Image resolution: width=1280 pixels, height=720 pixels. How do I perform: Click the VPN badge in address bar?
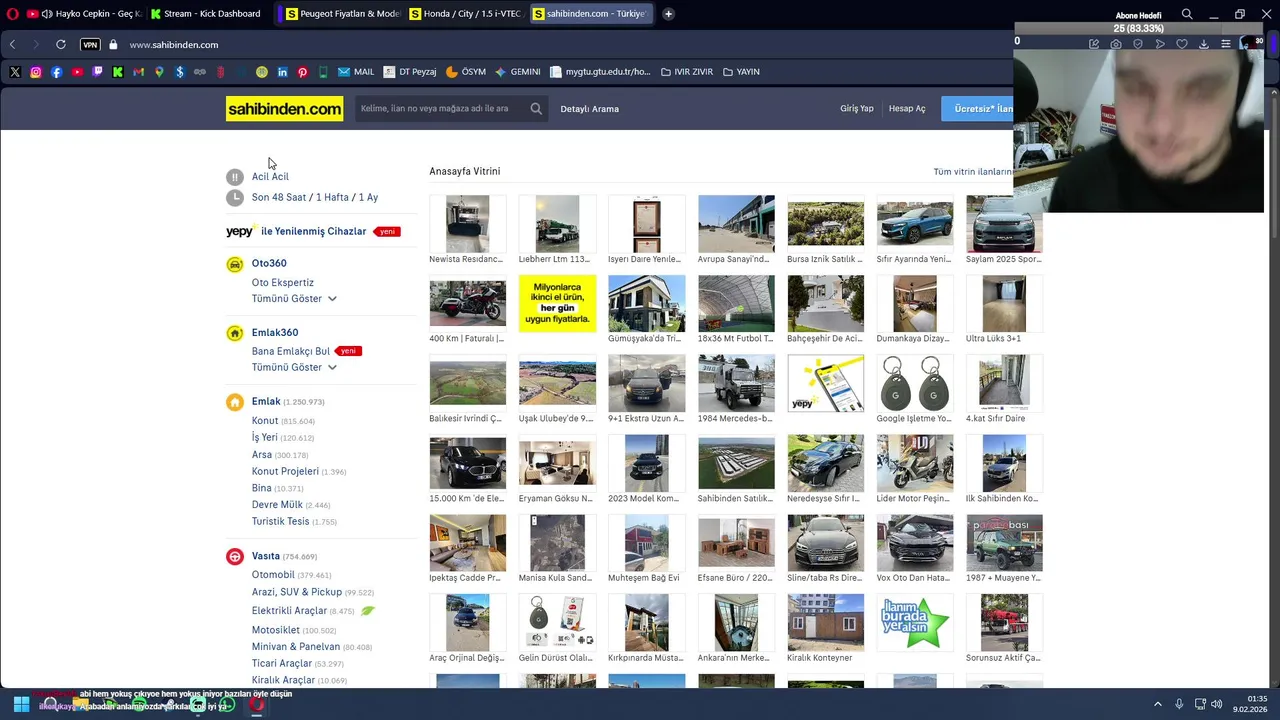click(x=90, y=45)
